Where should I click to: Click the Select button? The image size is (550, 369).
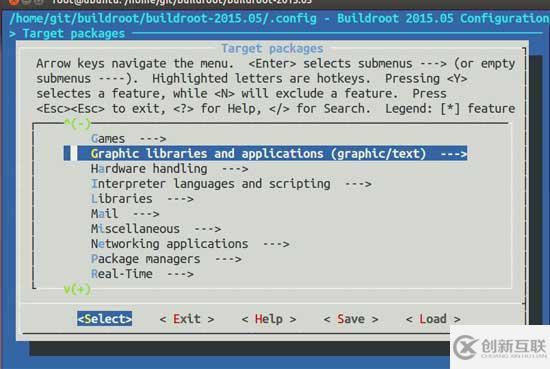pos(105,319)
